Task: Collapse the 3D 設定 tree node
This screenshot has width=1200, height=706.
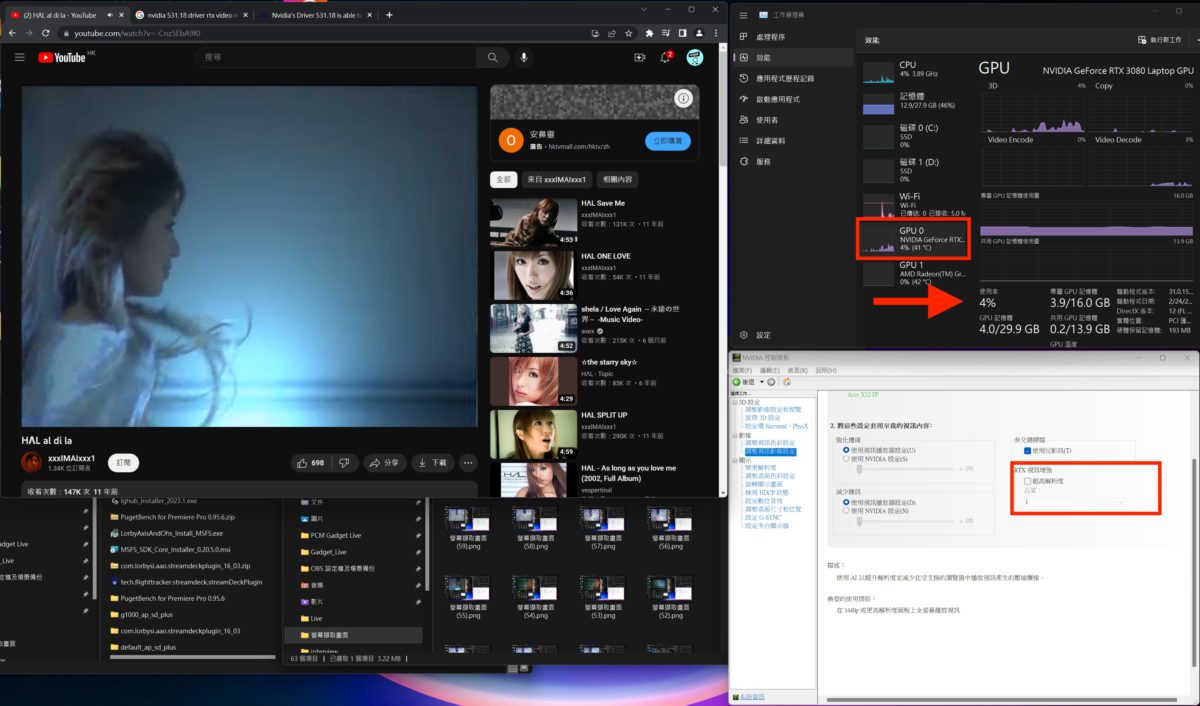Action: coord(737,402)
